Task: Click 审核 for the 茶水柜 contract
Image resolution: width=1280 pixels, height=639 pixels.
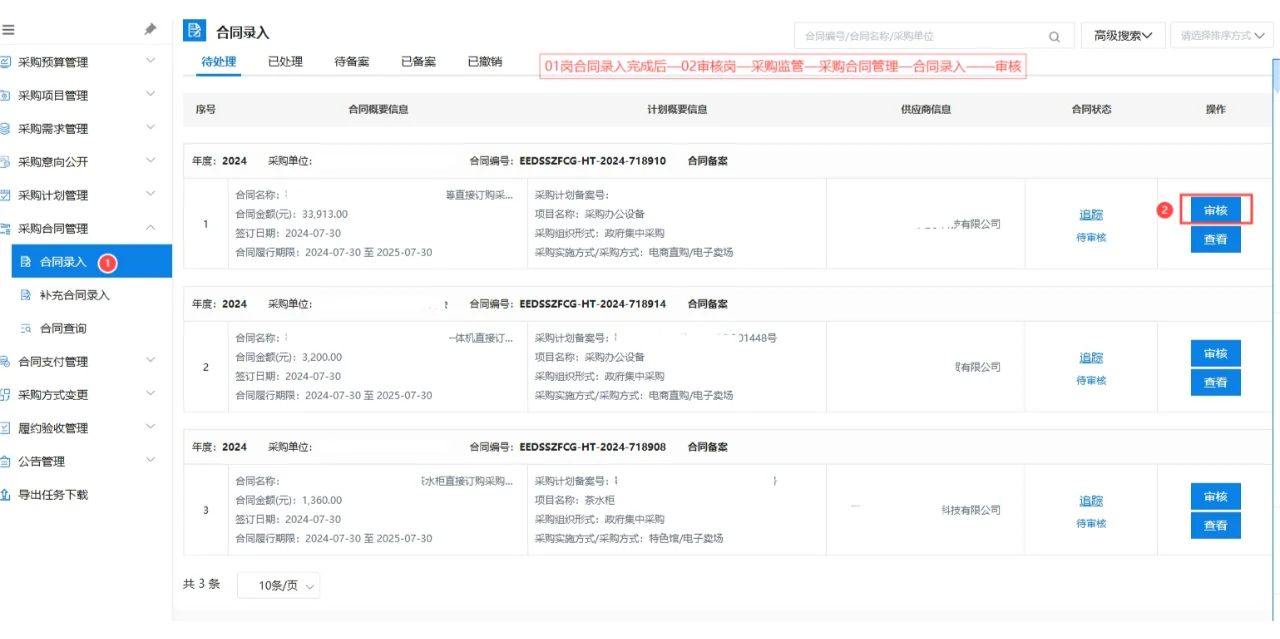Action: (x=1215, y=496)
